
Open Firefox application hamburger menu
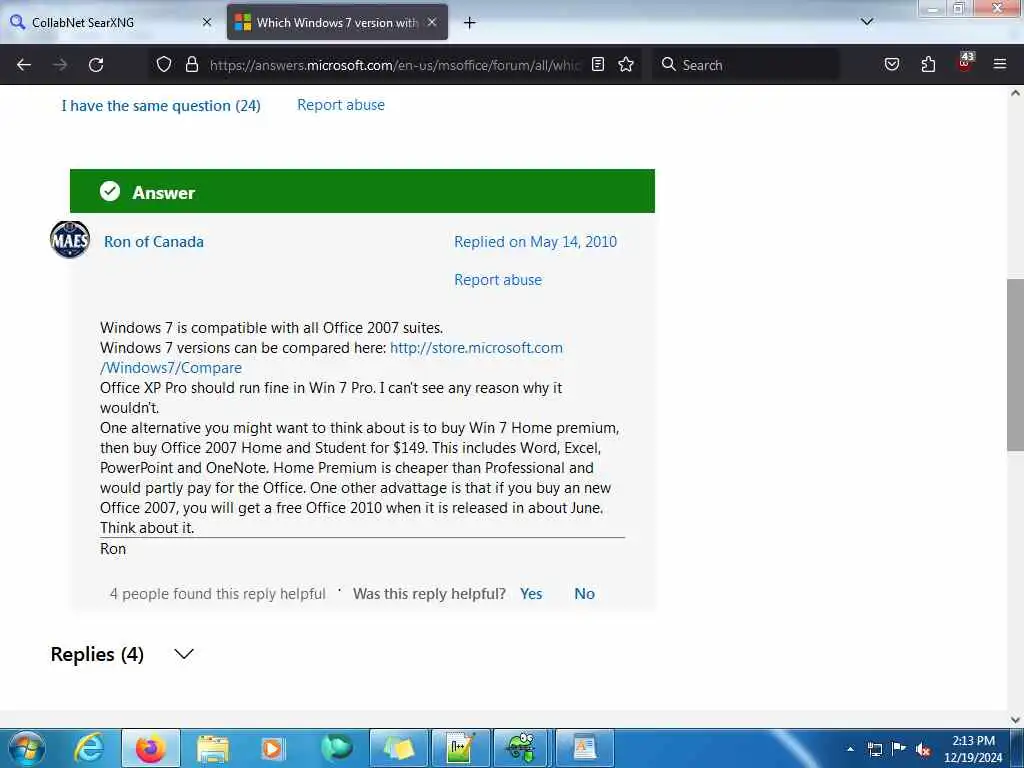999,64
